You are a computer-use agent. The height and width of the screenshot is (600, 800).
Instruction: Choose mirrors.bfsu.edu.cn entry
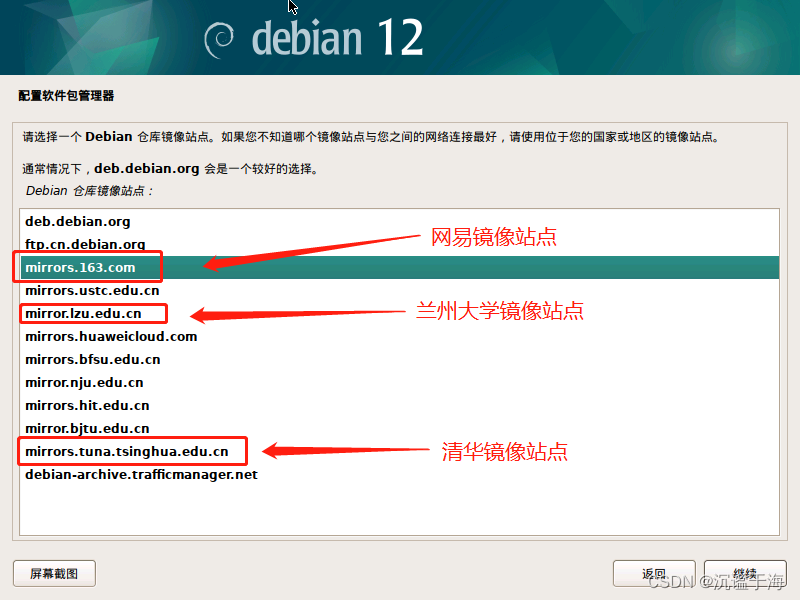tap(399, 359)
